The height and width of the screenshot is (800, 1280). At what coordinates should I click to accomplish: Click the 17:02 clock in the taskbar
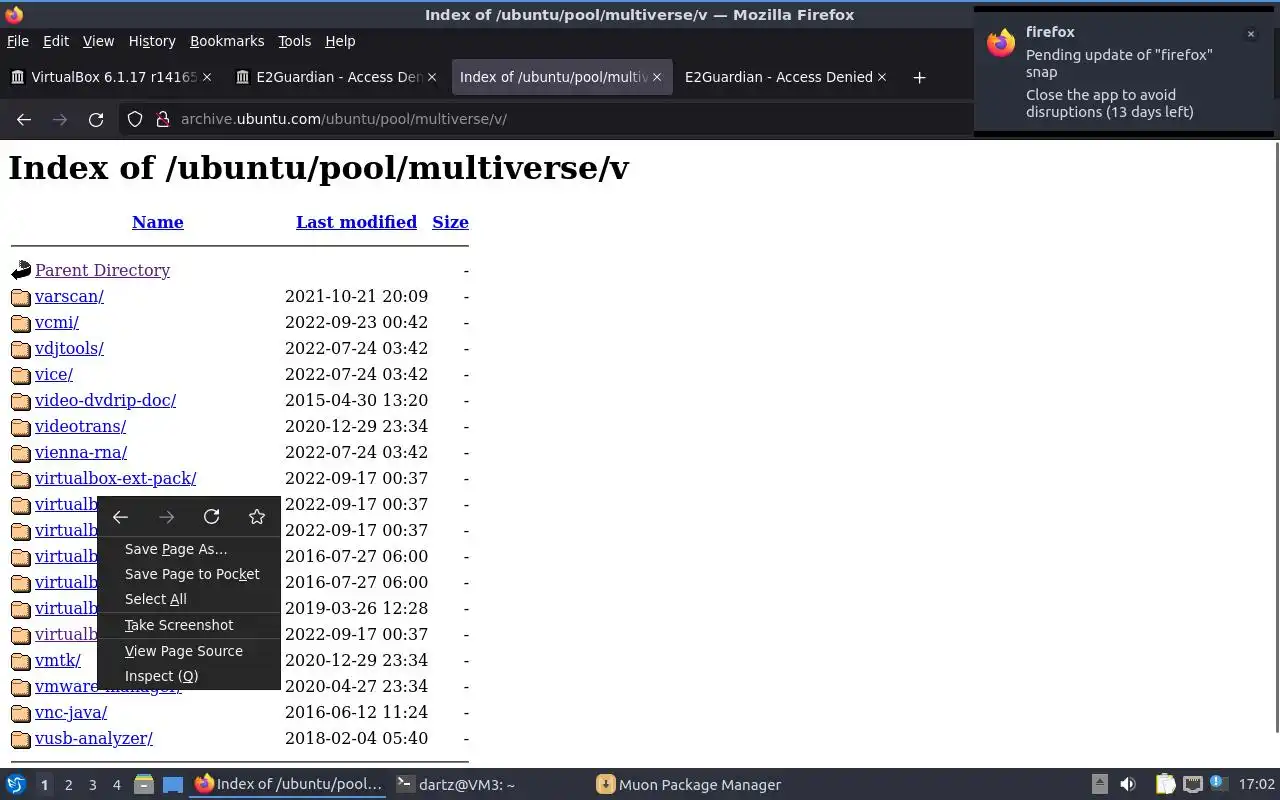1257,785
